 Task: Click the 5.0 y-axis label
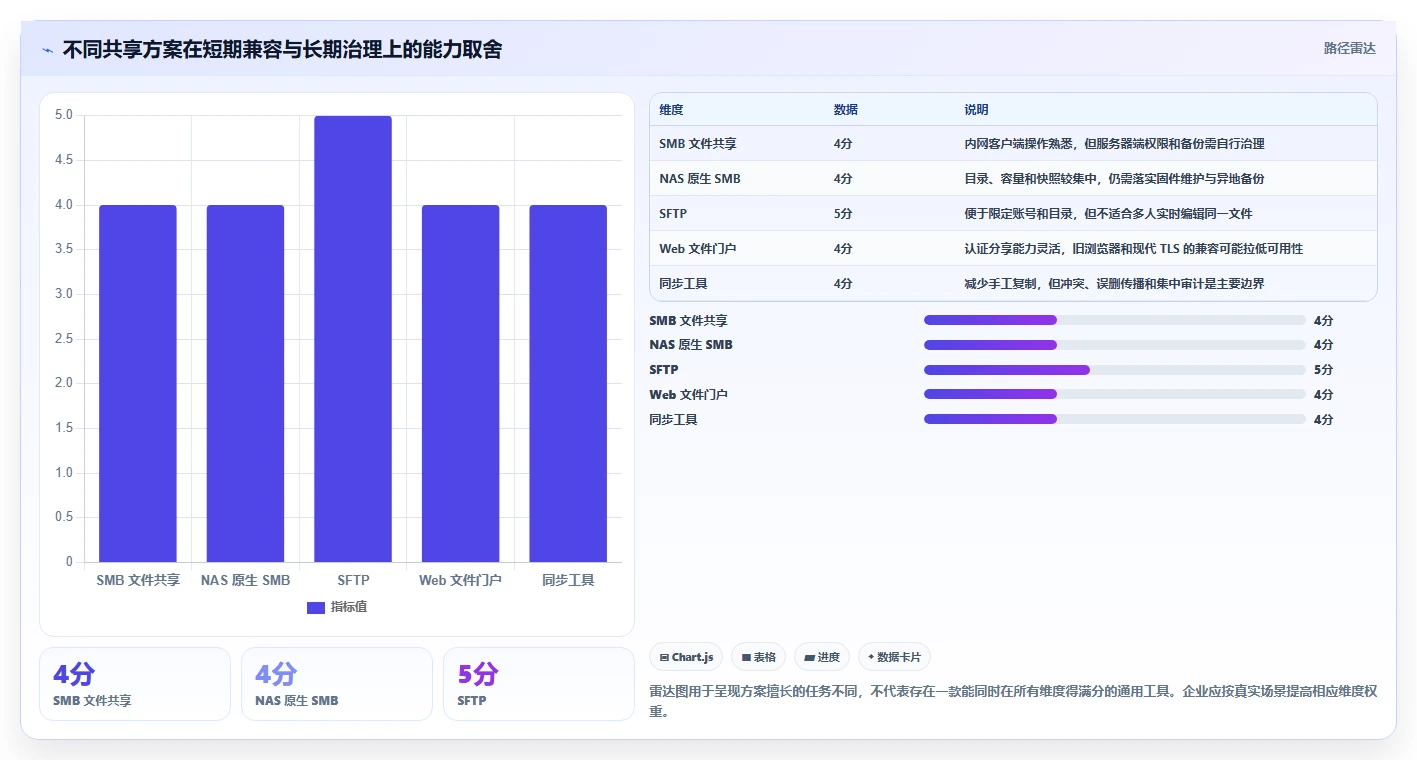(63, 115)
